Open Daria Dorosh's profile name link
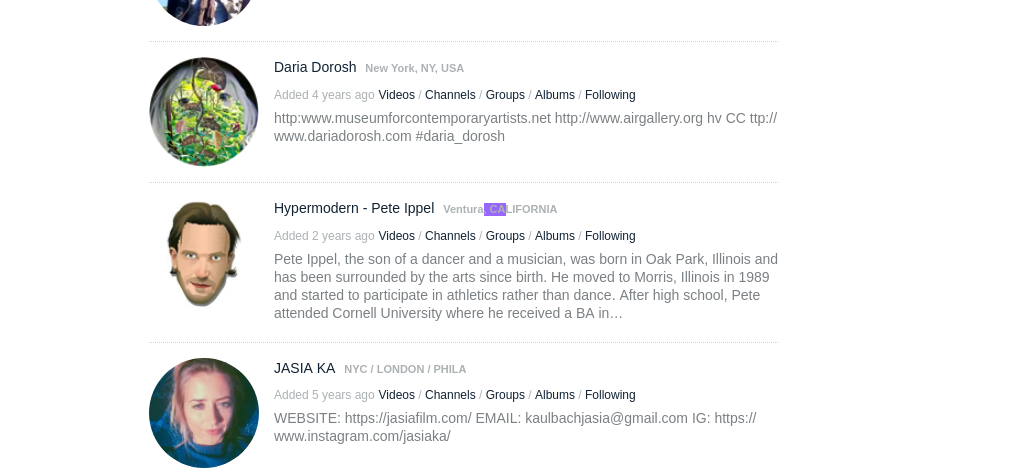1028x473 pixels. (315, 67)
